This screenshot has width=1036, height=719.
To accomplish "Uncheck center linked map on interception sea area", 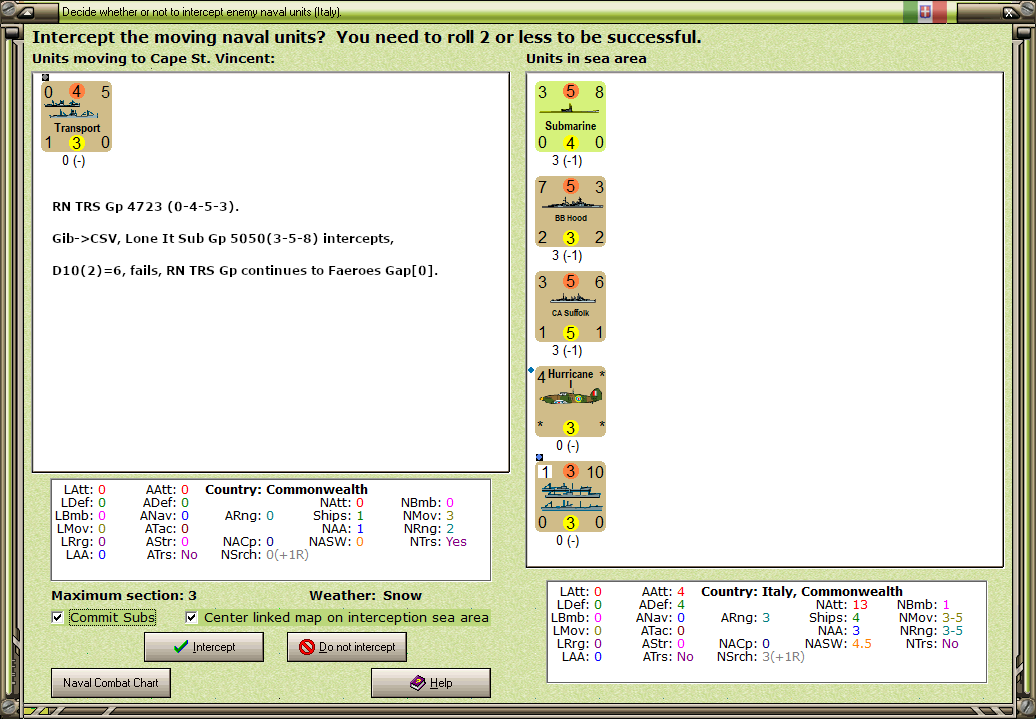I will coord(190,618).
